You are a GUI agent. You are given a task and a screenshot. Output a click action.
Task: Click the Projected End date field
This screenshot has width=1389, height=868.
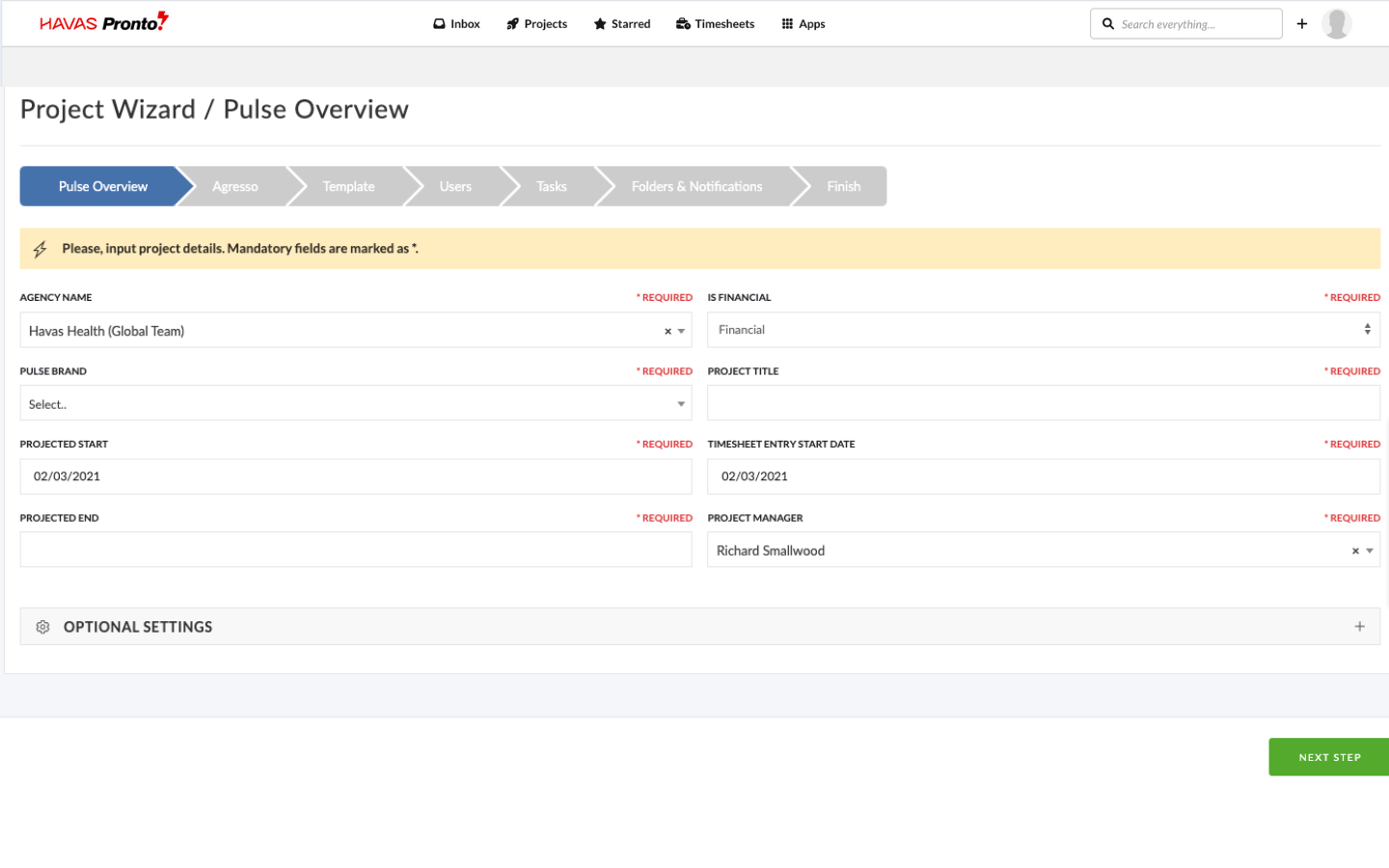[x=356, y=550]
